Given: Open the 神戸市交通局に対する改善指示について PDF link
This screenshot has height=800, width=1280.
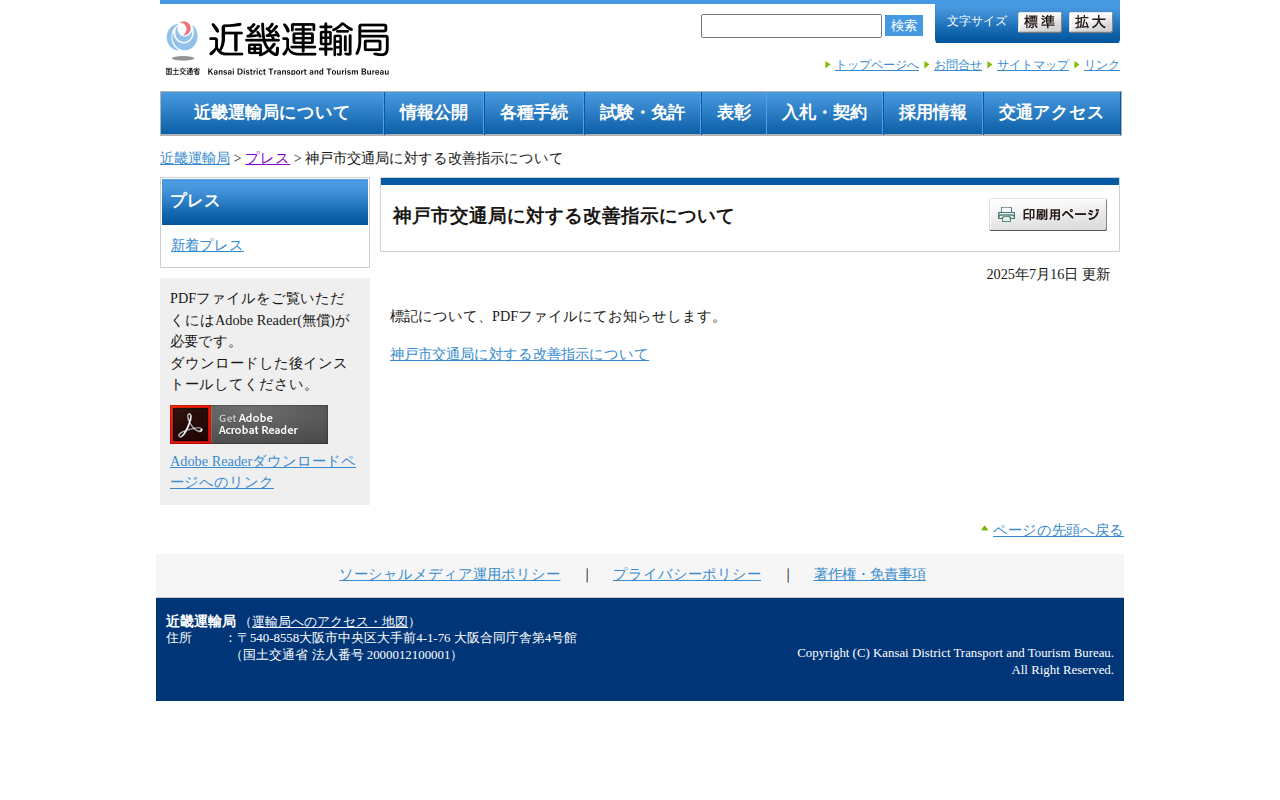Looking at the screenshot, I should [519, 354].
